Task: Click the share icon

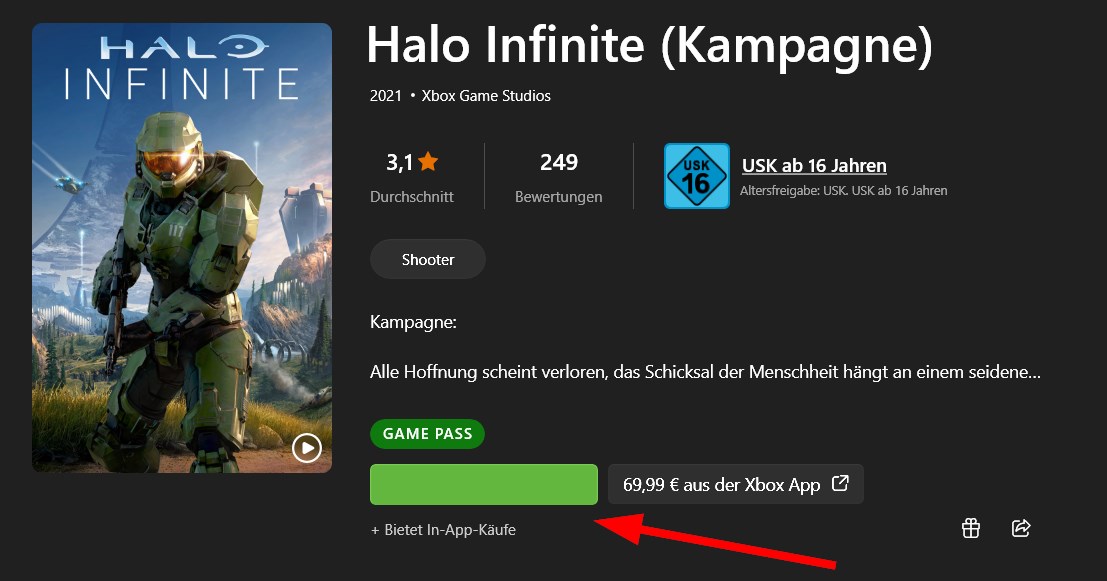Action: click(x=1021, y=528)
